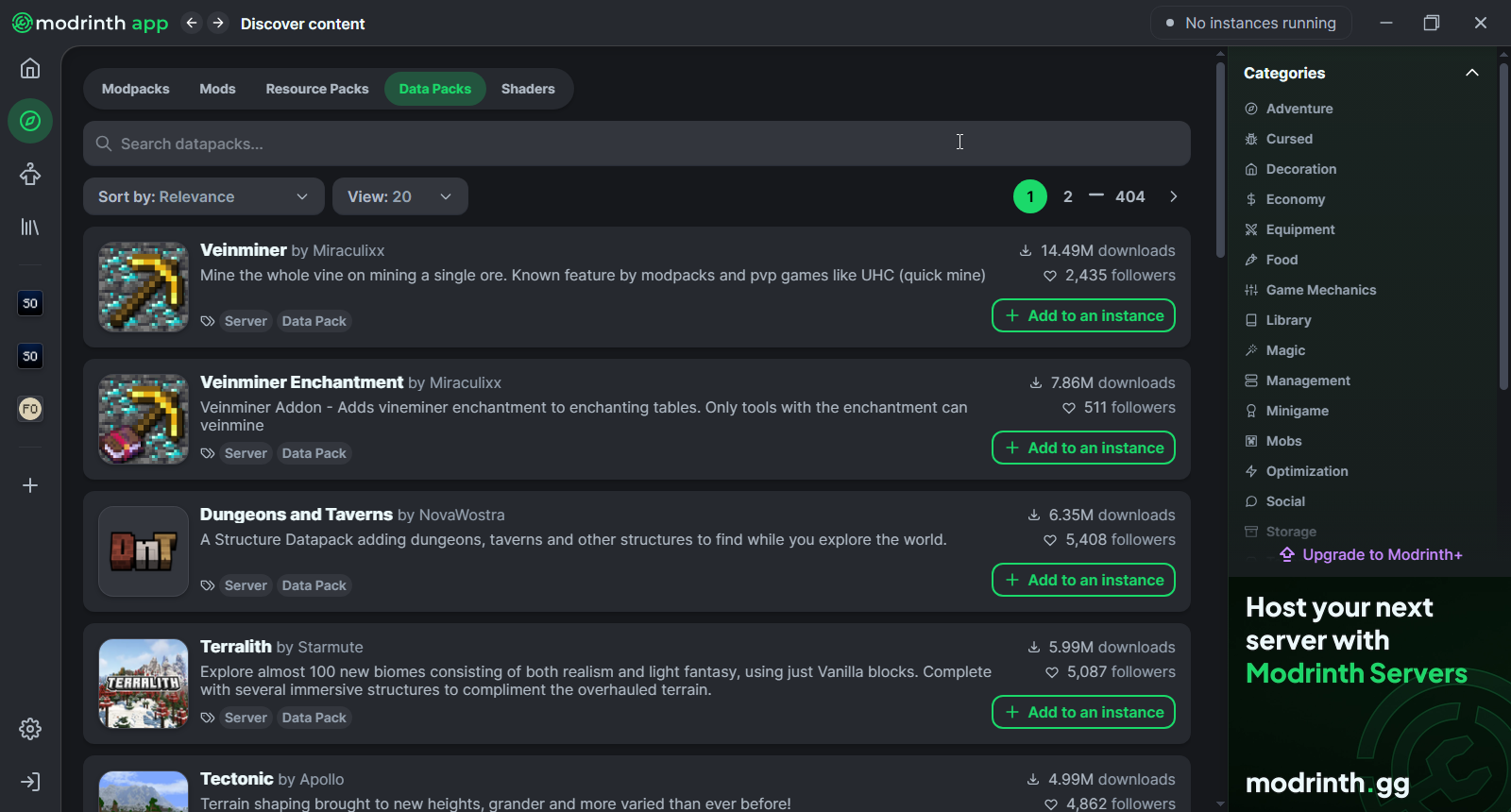This screenshot has height=812, width=1511.
Task: Go back with the left arrow
Action: tap(192, 23)
